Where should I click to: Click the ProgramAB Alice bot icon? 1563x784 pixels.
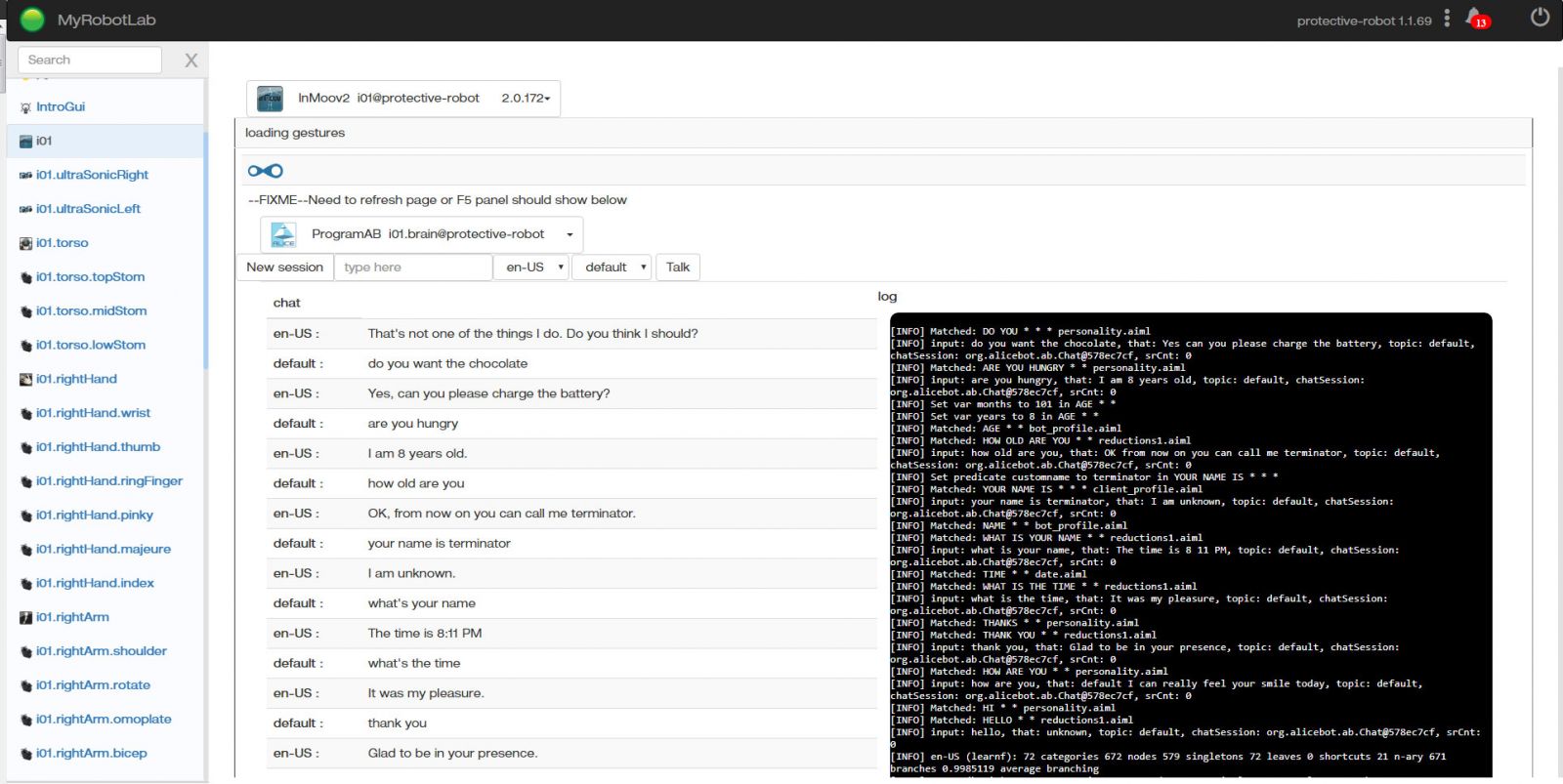click(283, 234)
